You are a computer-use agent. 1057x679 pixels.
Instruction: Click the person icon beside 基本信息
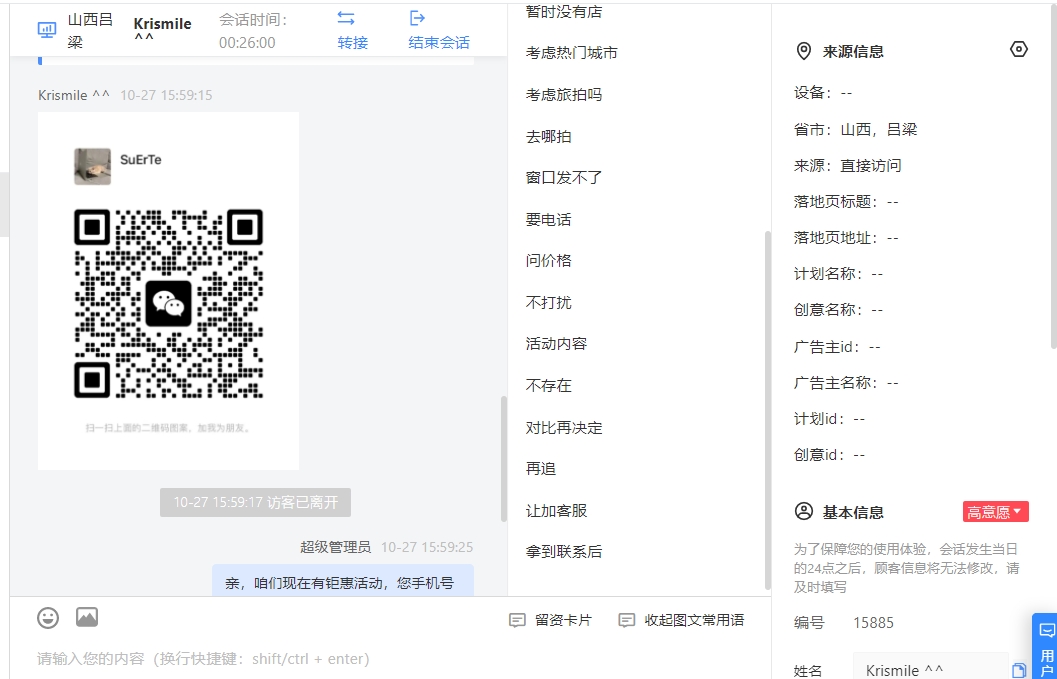tap(804, 511)
